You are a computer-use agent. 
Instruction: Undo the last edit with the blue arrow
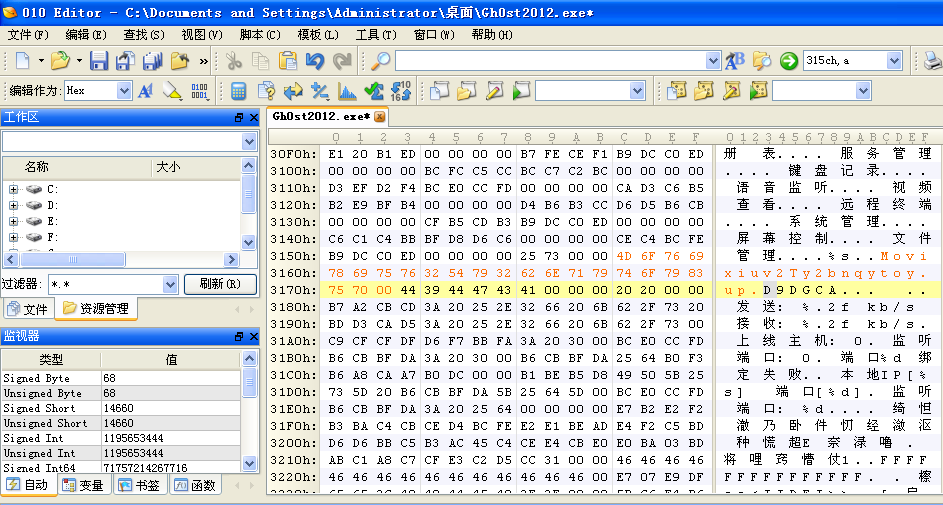(315, 60)
